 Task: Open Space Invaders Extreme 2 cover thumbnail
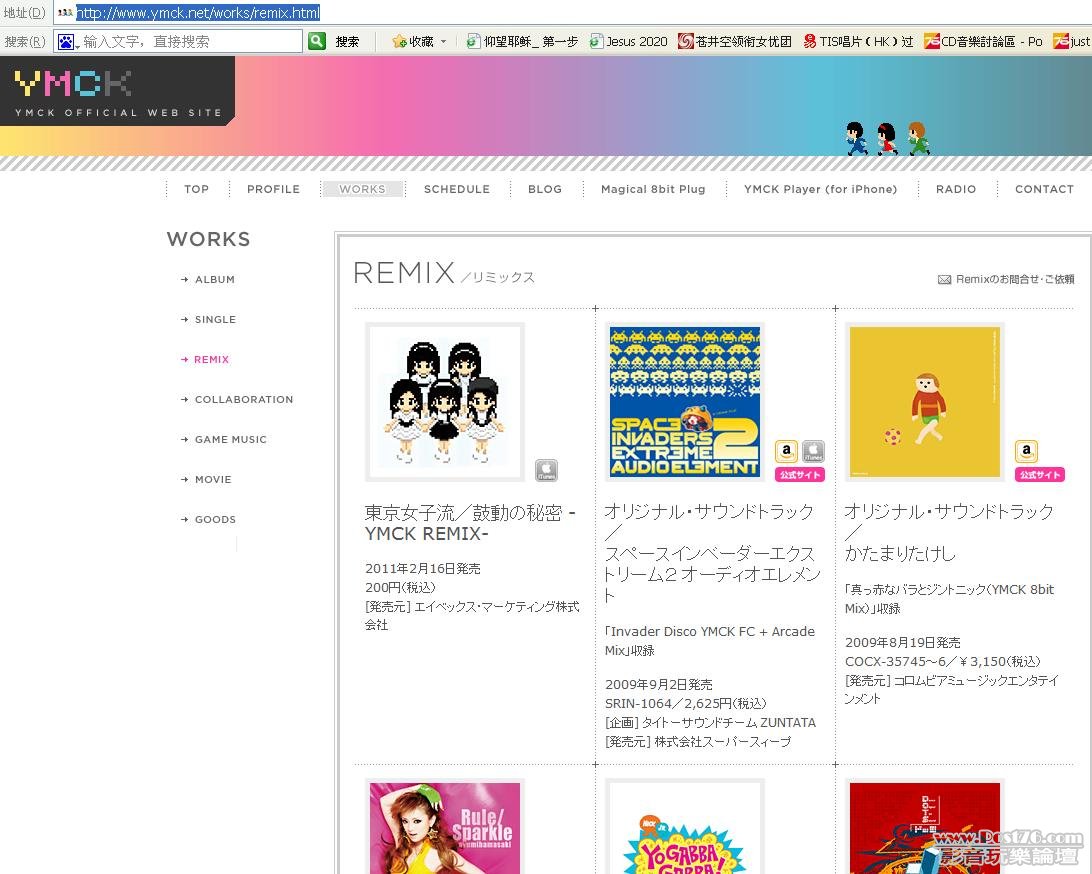point(685,402)
